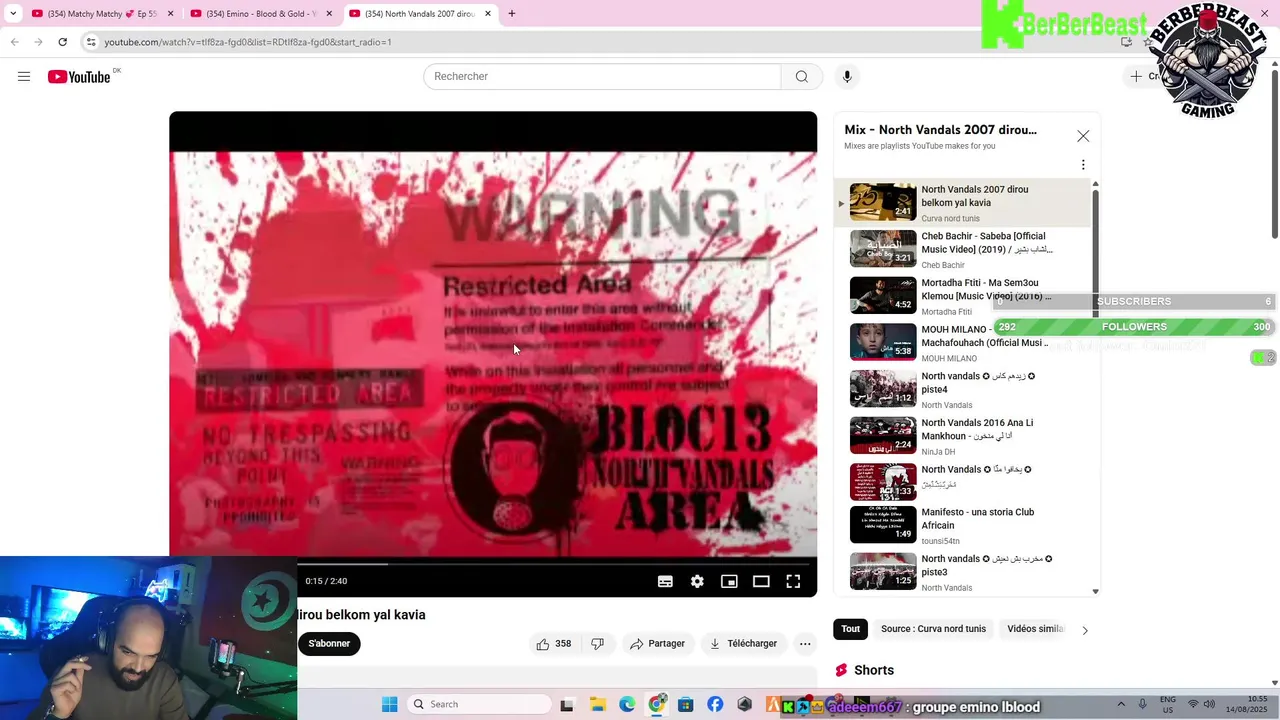Play MOUH MILANO Machafouhach video
This screenshot has width=1280, height=720.
[962, 342]
